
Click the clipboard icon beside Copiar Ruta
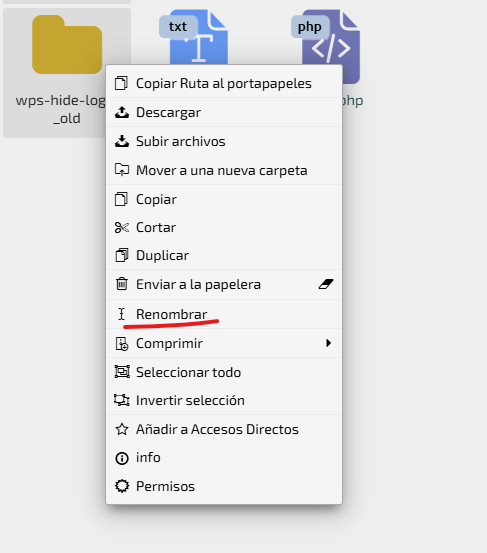[121, 83]
